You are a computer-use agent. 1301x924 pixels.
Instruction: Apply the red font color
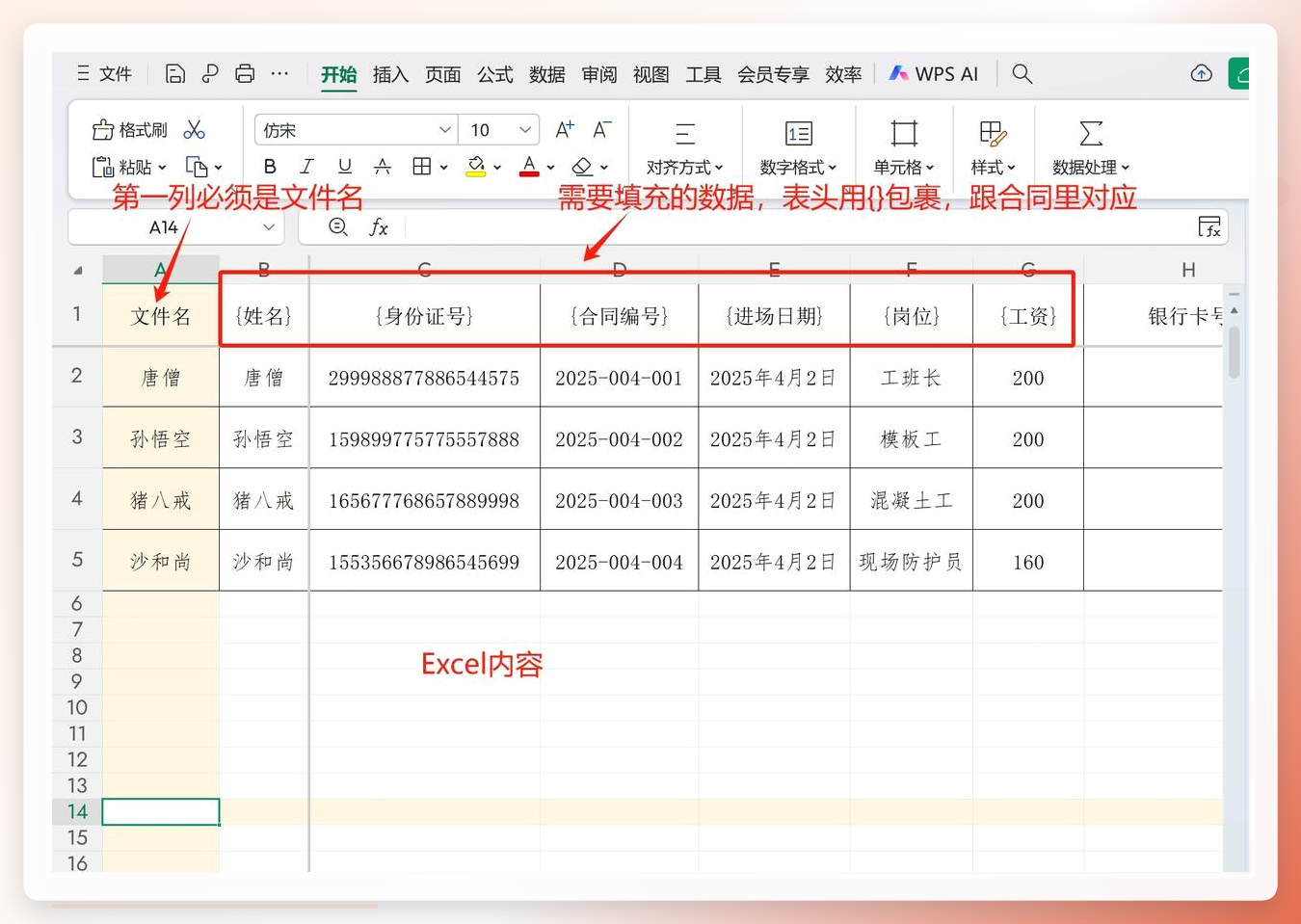pos(529,167)
